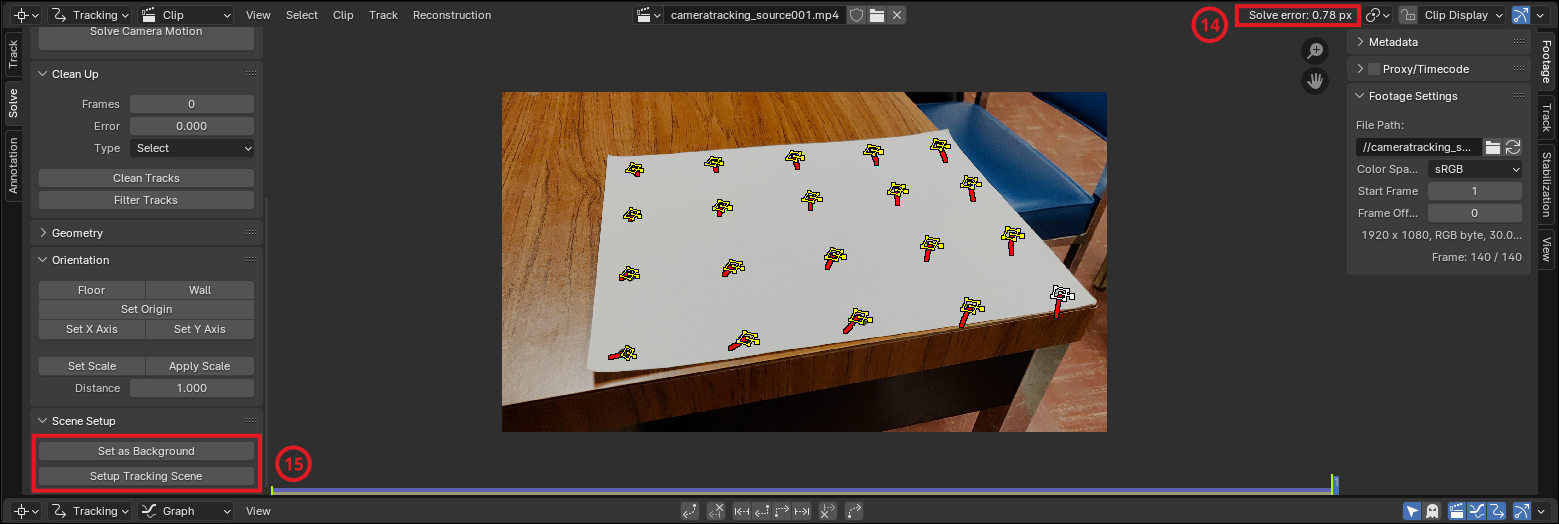Click the Floor orientation button
1559x524 pixels.
click(x=92, y=290)
